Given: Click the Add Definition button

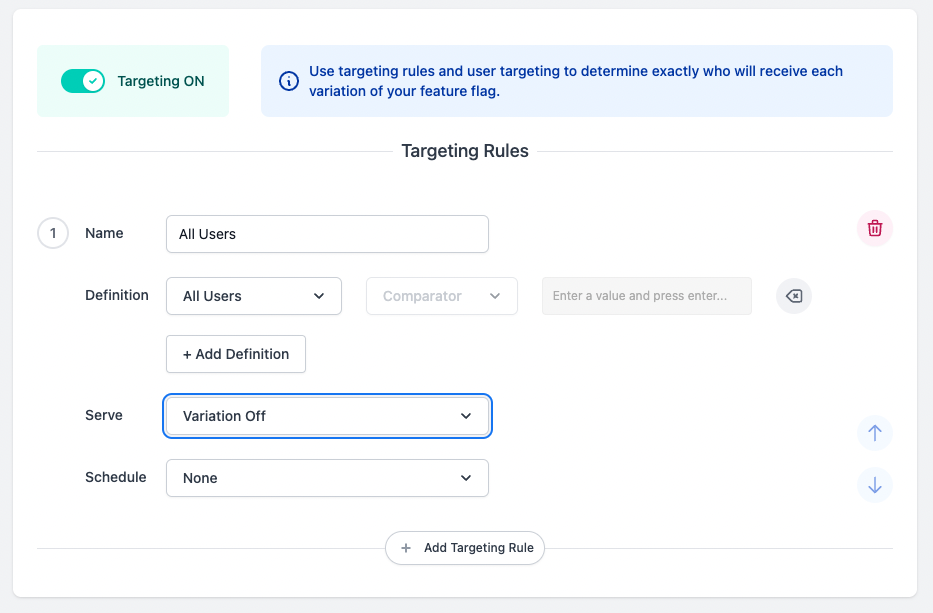Looking at the screenshot, I should coord(236,354).
